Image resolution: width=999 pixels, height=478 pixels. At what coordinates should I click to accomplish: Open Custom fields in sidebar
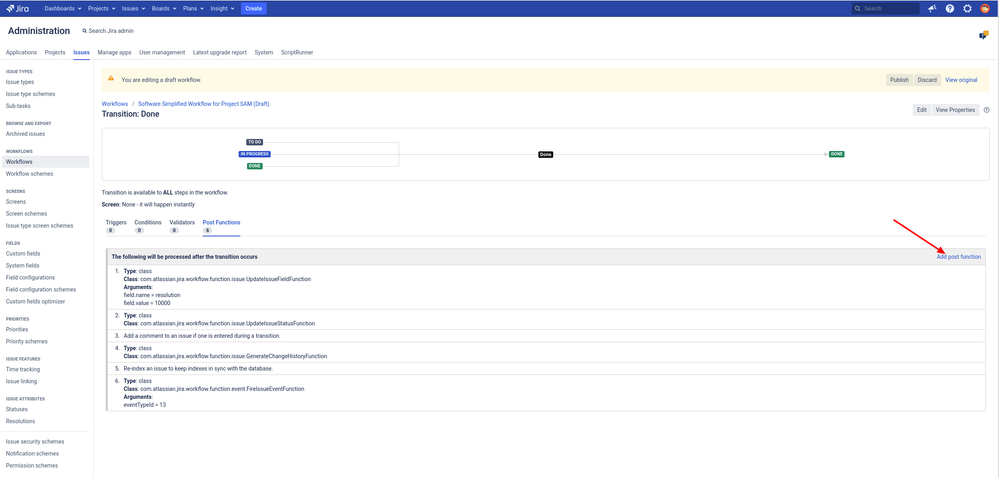(x=23, y=254)
